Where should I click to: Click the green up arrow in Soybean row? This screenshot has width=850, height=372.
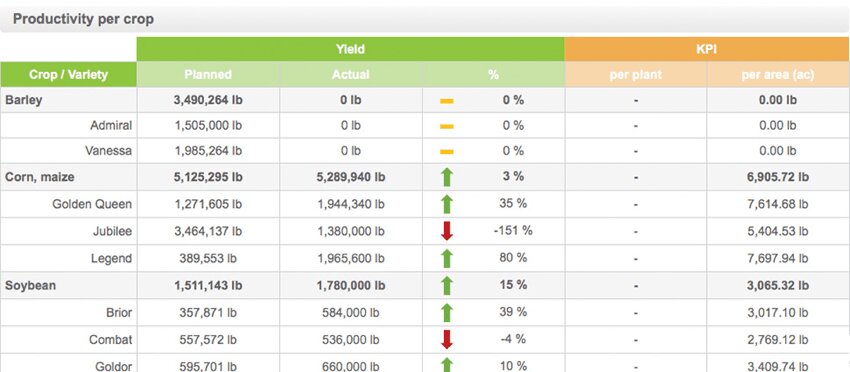[447, 285]
